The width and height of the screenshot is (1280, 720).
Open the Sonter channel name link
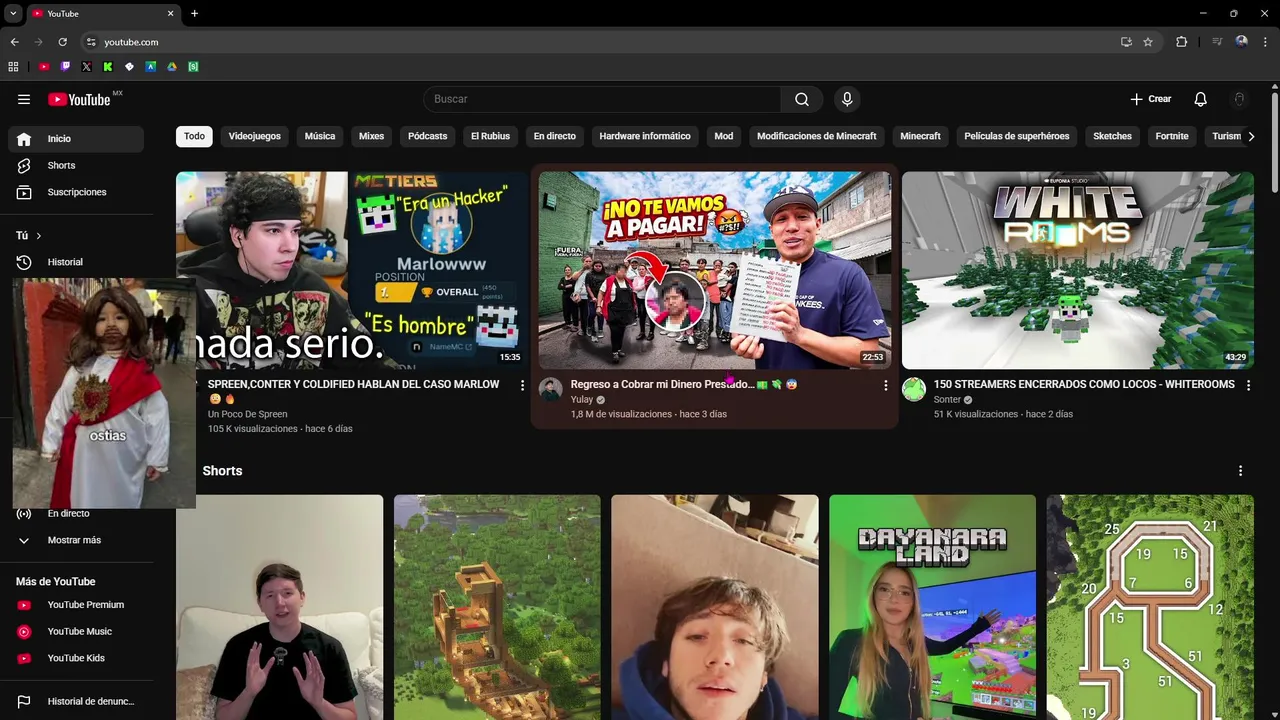947,400
